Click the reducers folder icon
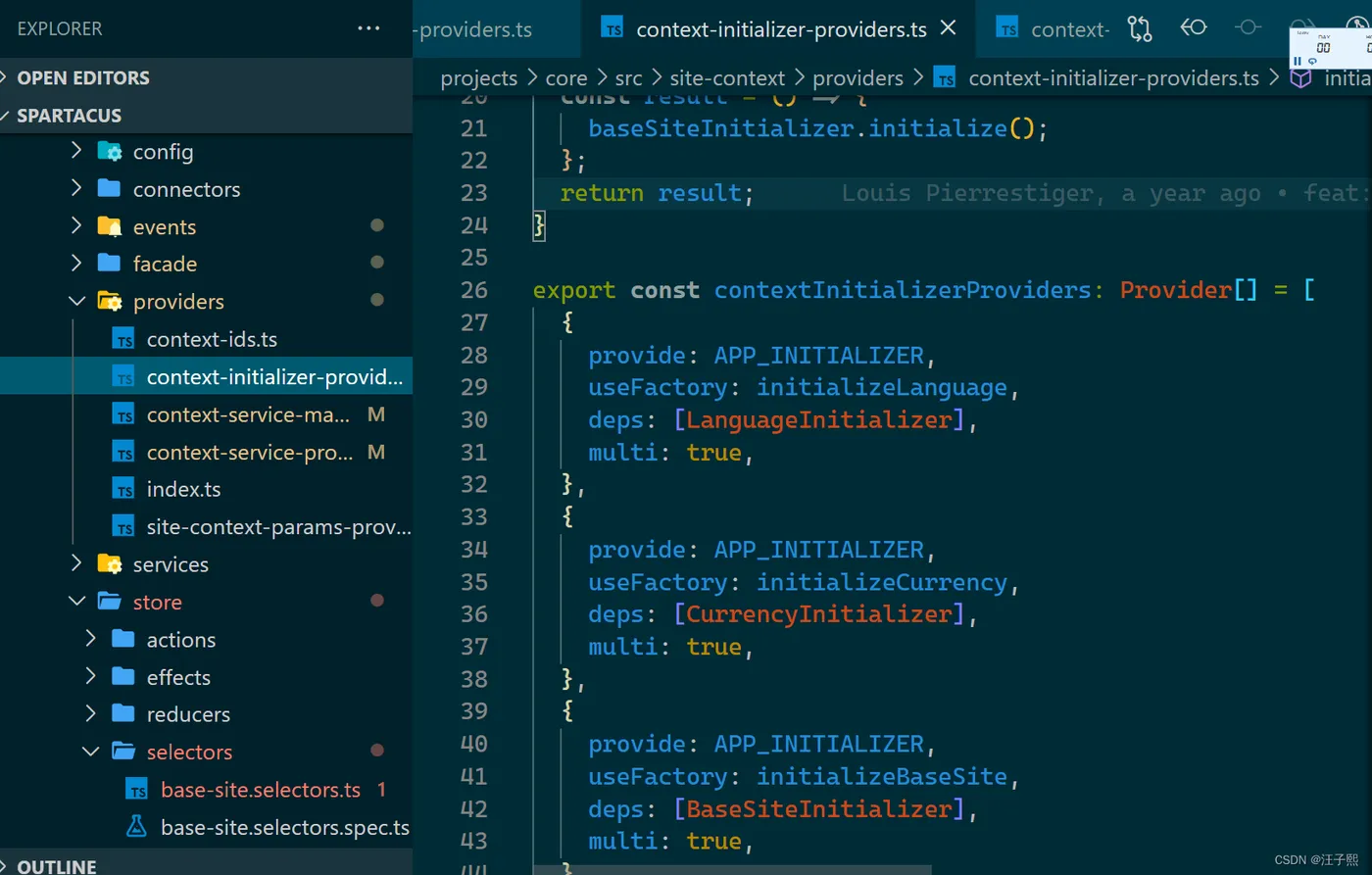The image size is (1372, 875). 123,713
